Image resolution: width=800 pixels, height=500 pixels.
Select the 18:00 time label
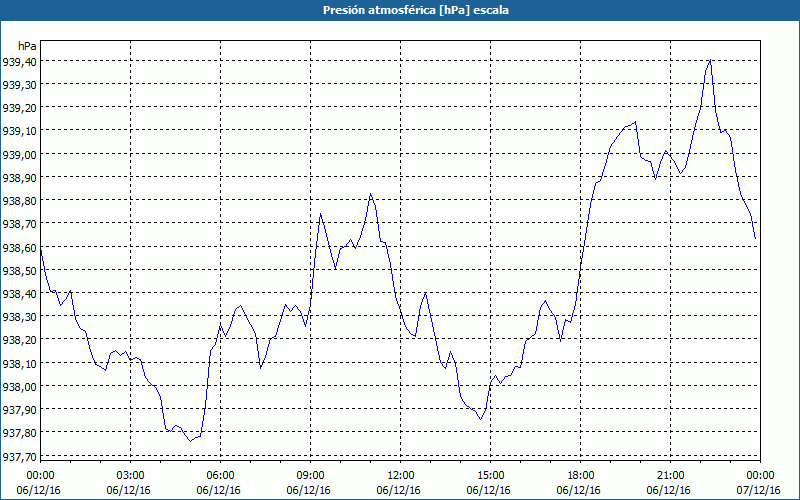(580, 475)
